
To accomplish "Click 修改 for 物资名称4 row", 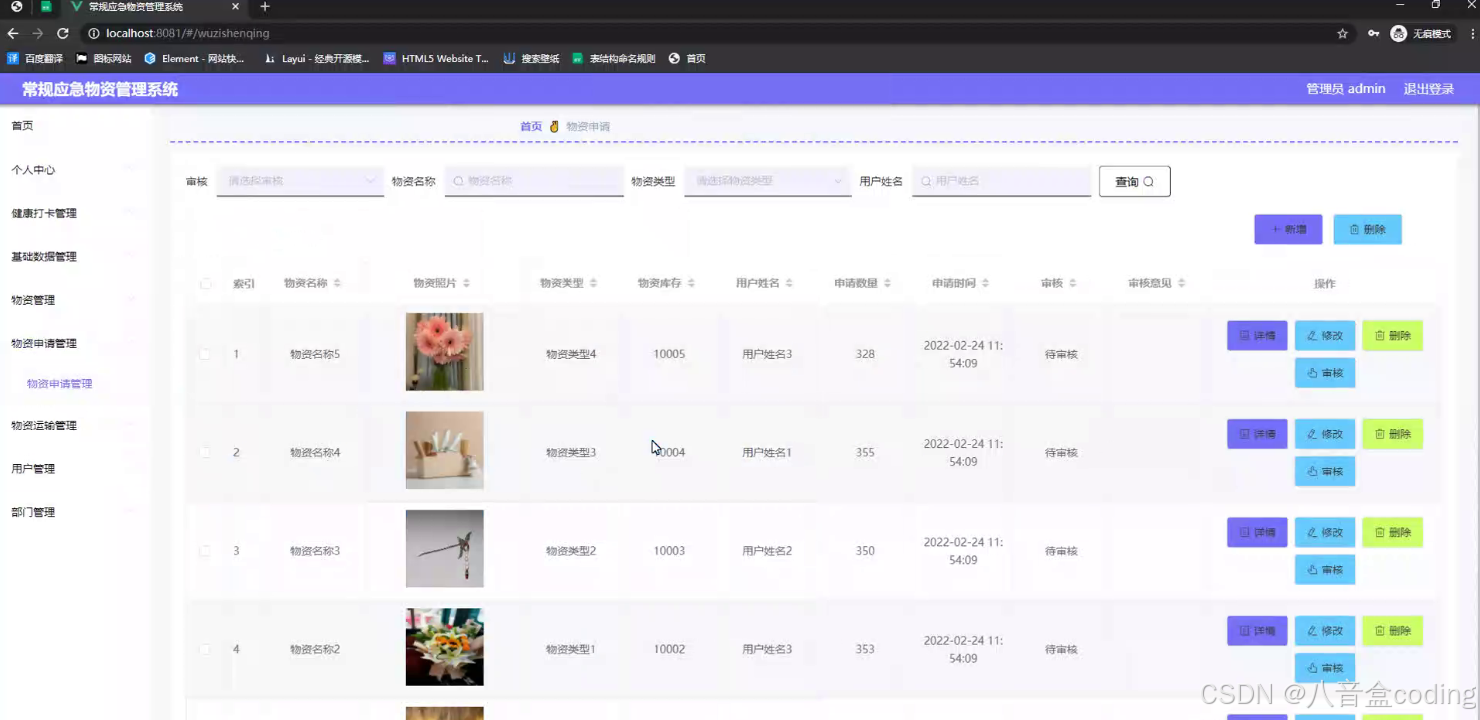I will tap(1325, 434).
